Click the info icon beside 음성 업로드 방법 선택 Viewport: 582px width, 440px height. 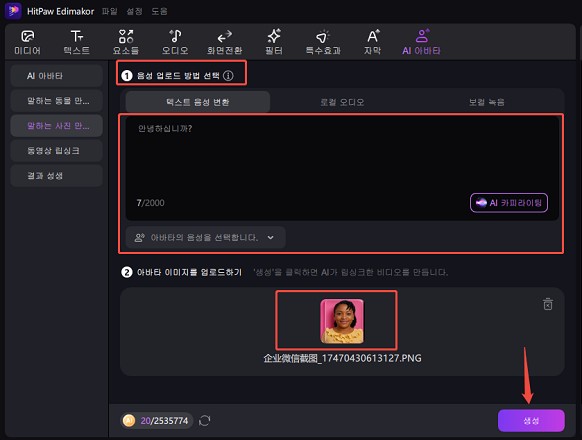point(228,76)
